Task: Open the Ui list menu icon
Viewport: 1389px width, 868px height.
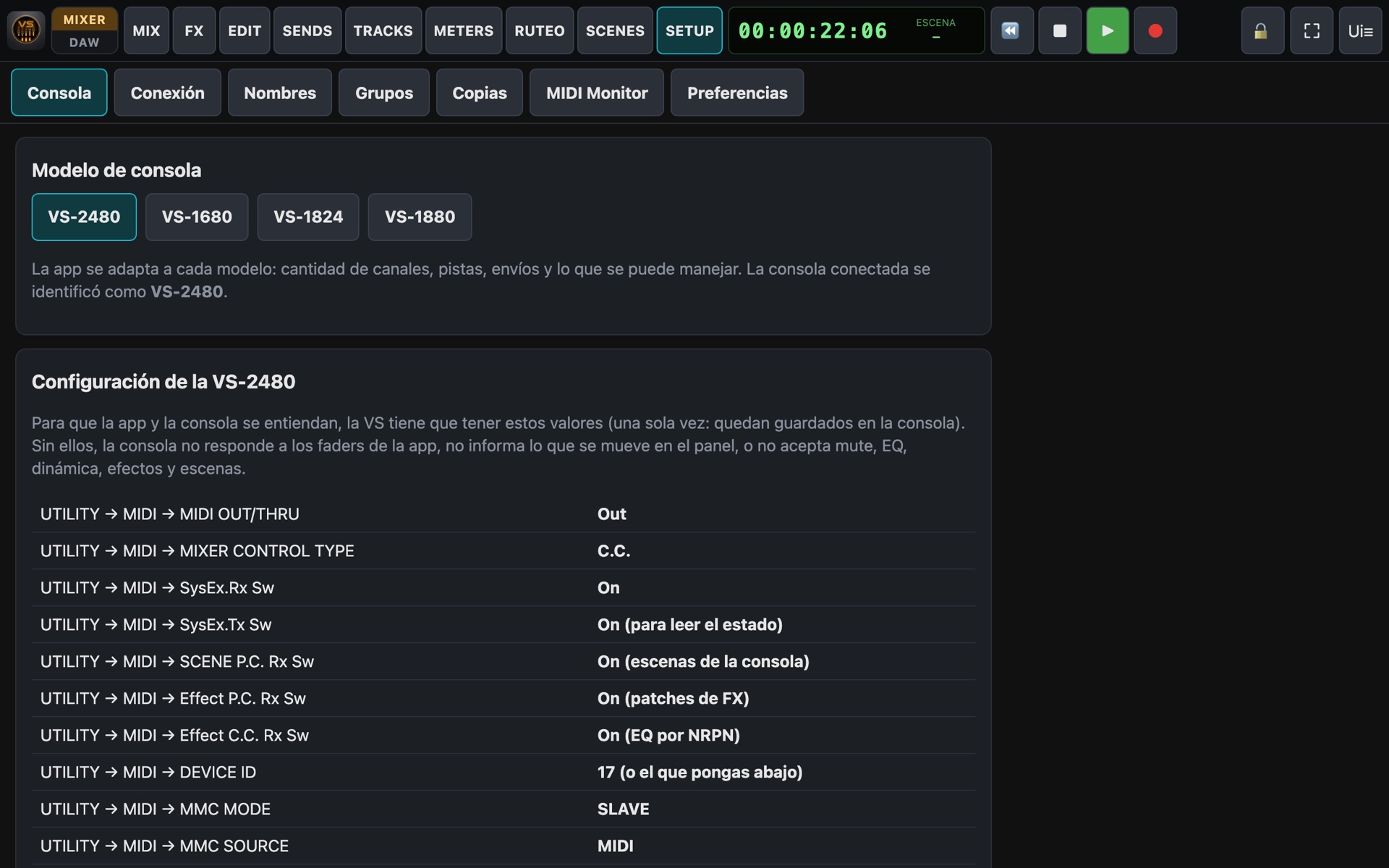Action: [1360, 30]
